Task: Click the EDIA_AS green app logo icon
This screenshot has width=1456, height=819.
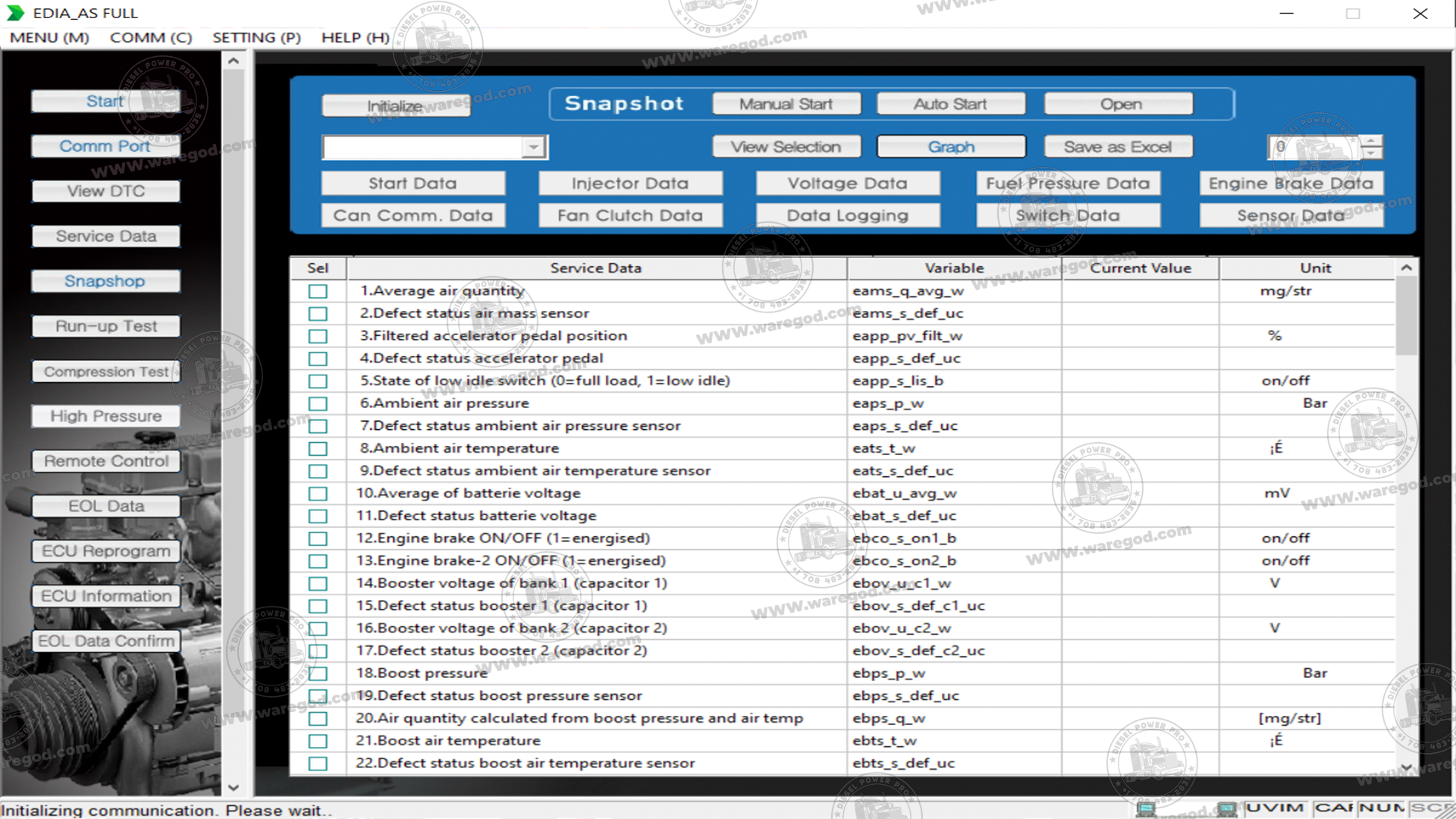Action: pos(15,13)
